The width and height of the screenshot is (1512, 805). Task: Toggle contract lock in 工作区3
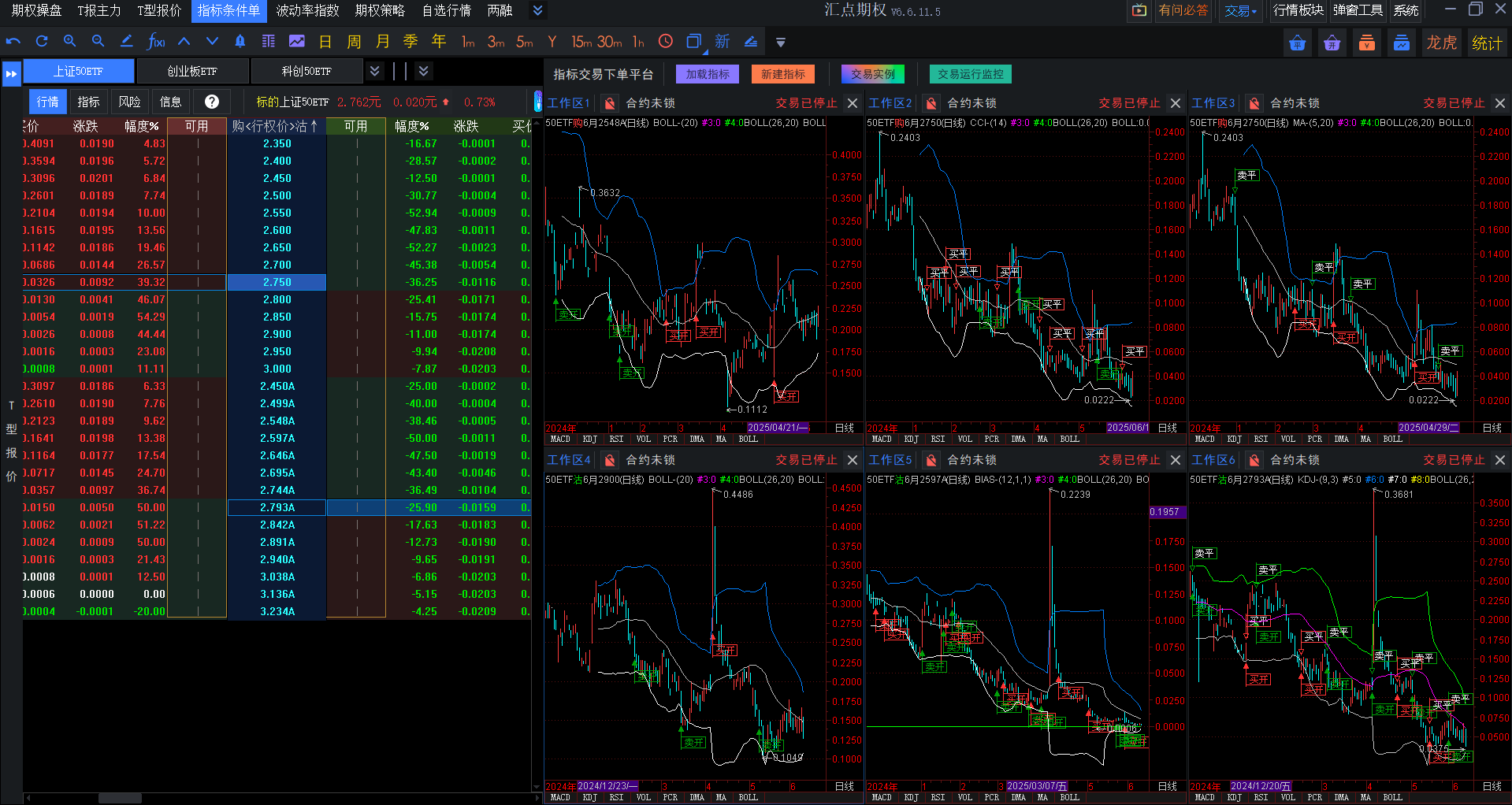pyautogui.click(x=1254, y=103)
